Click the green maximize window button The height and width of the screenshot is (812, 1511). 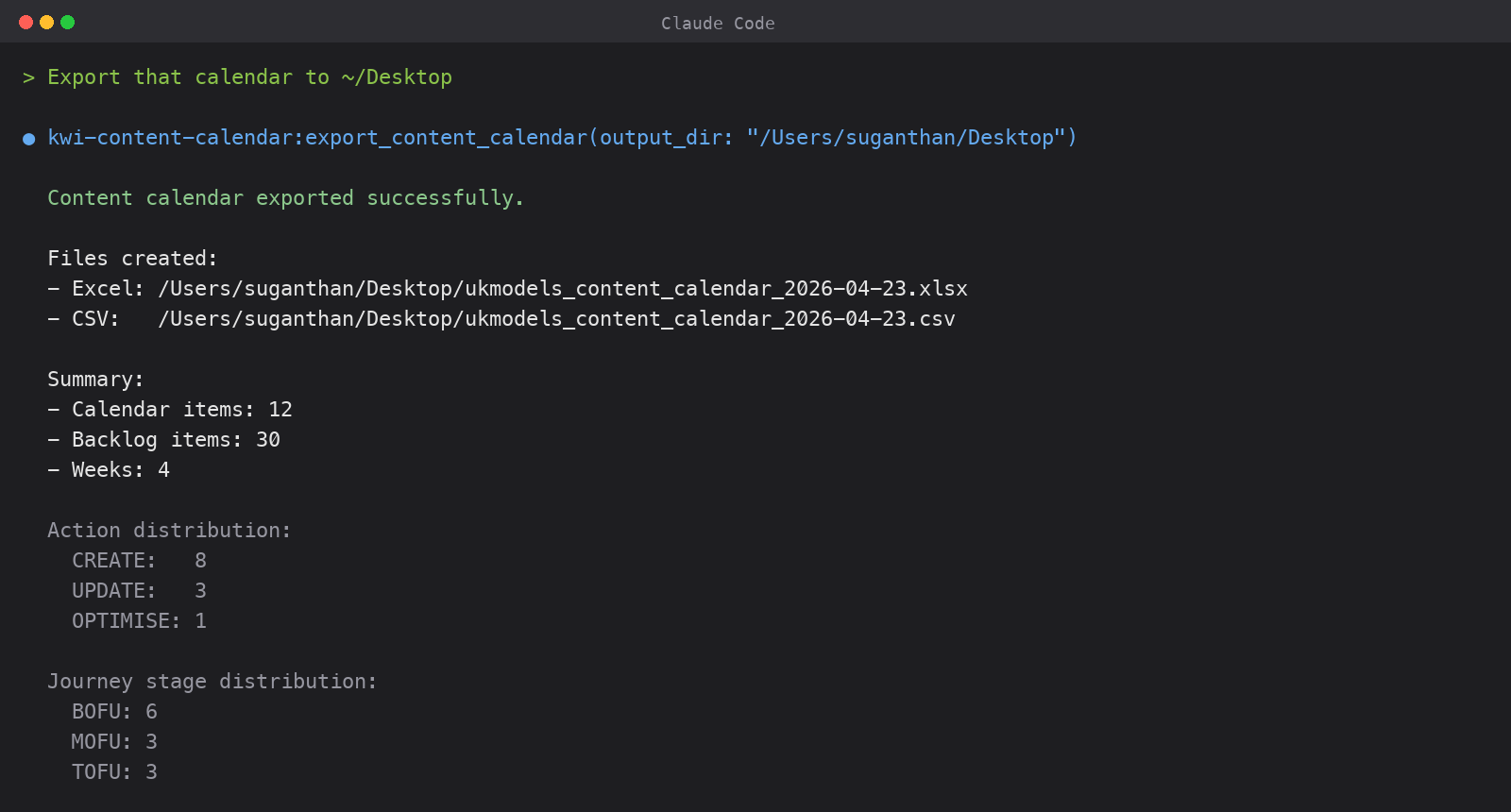pos(67,22)
